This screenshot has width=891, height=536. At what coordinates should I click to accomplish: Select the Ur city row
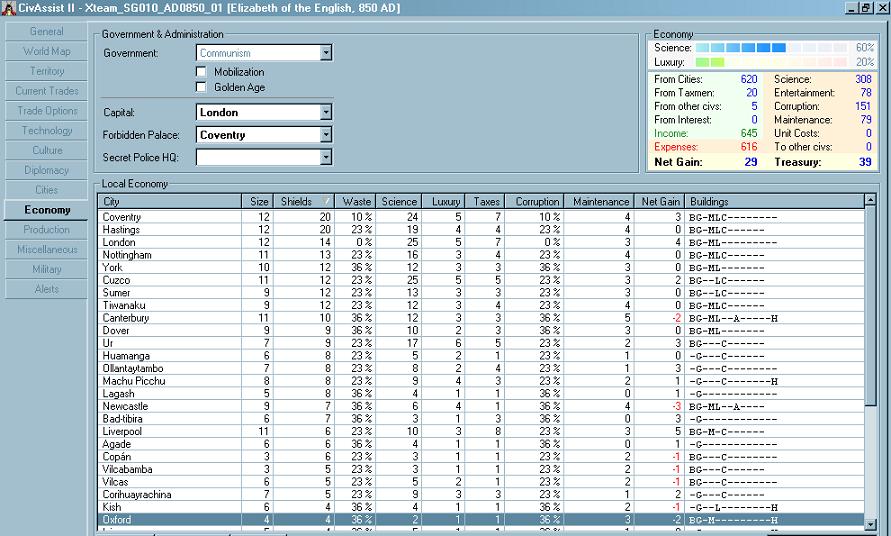481,343
